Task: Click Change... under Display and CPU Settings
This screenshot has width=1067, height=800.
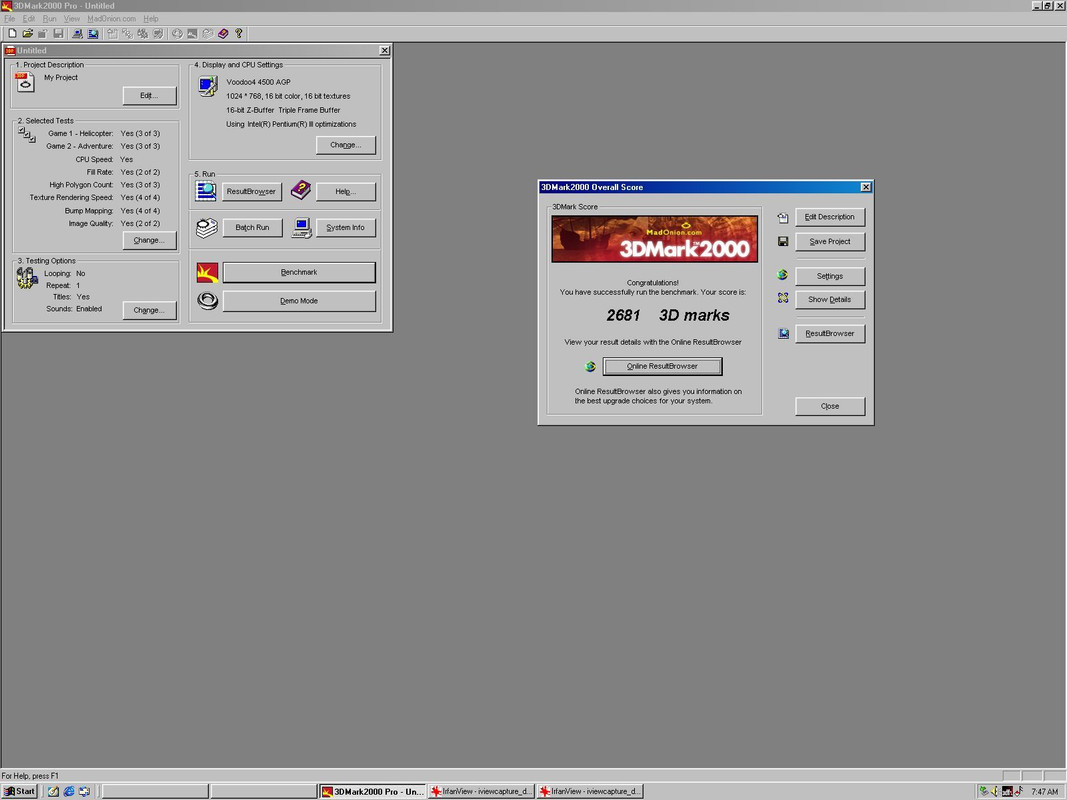Action: coord(346,145)
